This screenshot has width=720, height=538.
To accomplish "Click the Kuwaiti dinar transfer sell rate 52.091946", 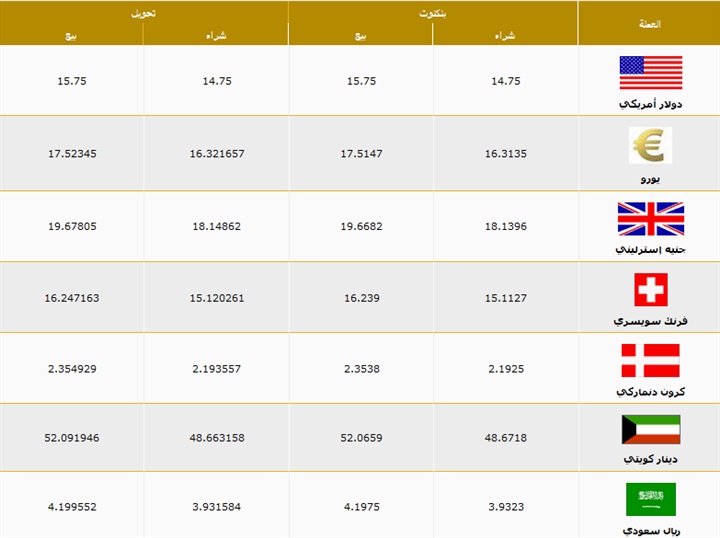I will [72, 438].
